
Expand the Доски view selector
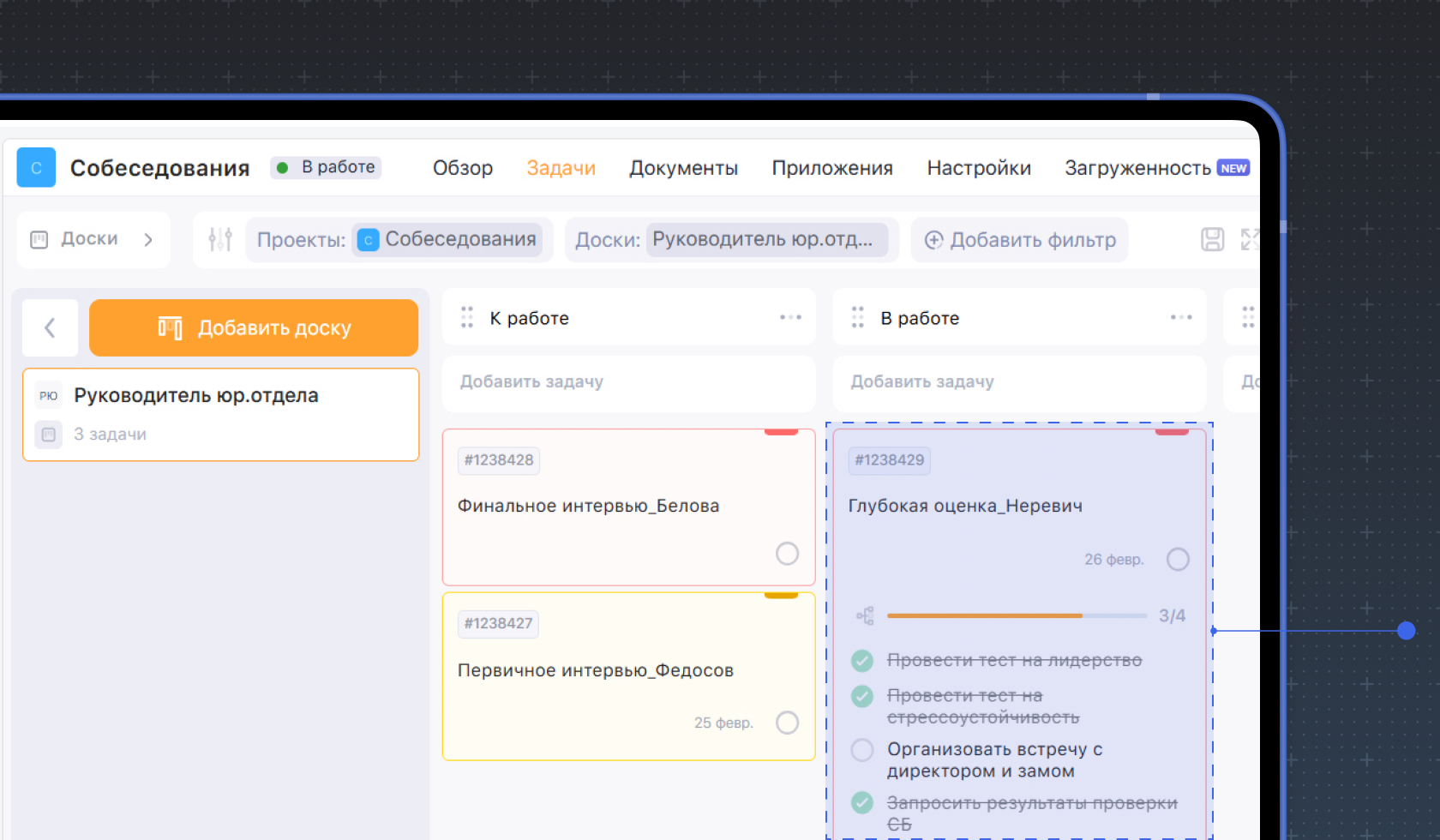click(93, 239)
